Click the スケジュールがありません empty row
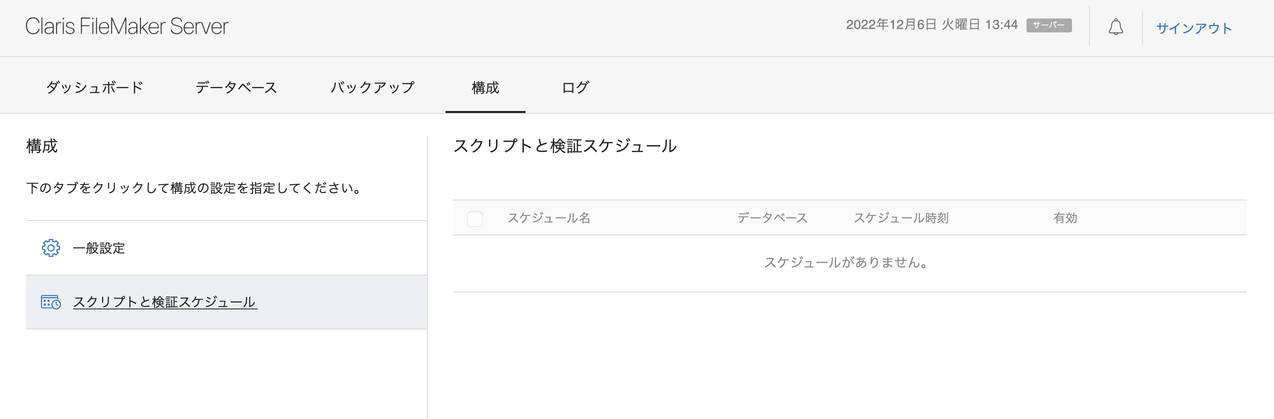 pos(849,263)
